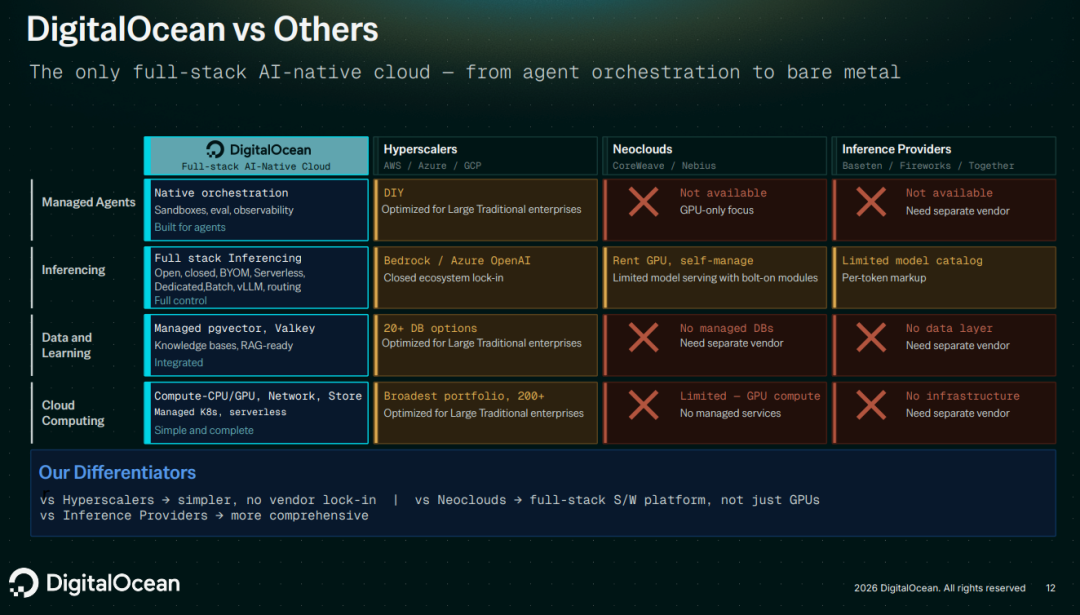Image resolution: width=1080 pixels, height=615 pixels.
Task: Select the Neoclouds column header
Action: tap(714, 156)
